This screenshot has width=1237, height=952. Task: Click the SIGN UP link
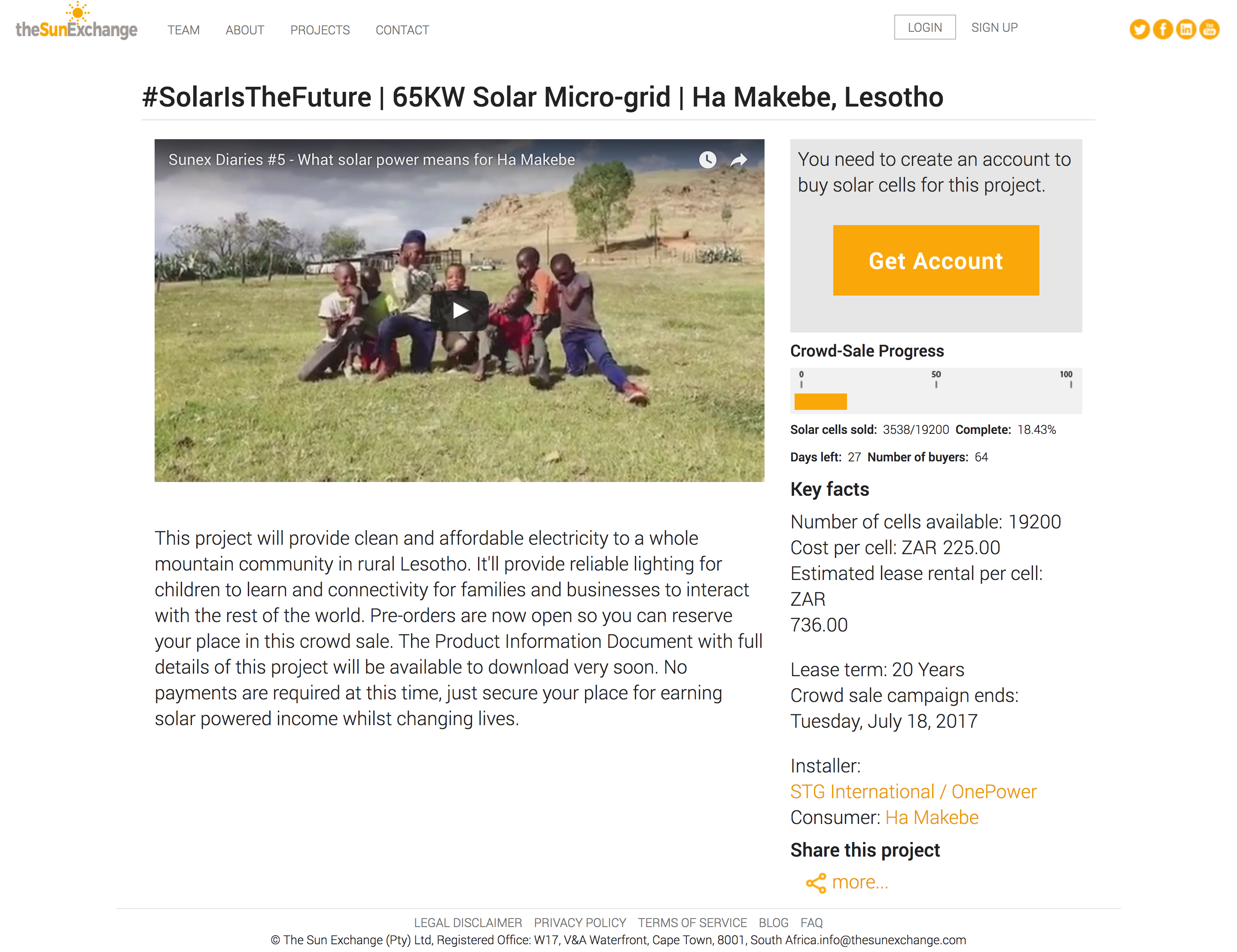(x=994, y=27)
